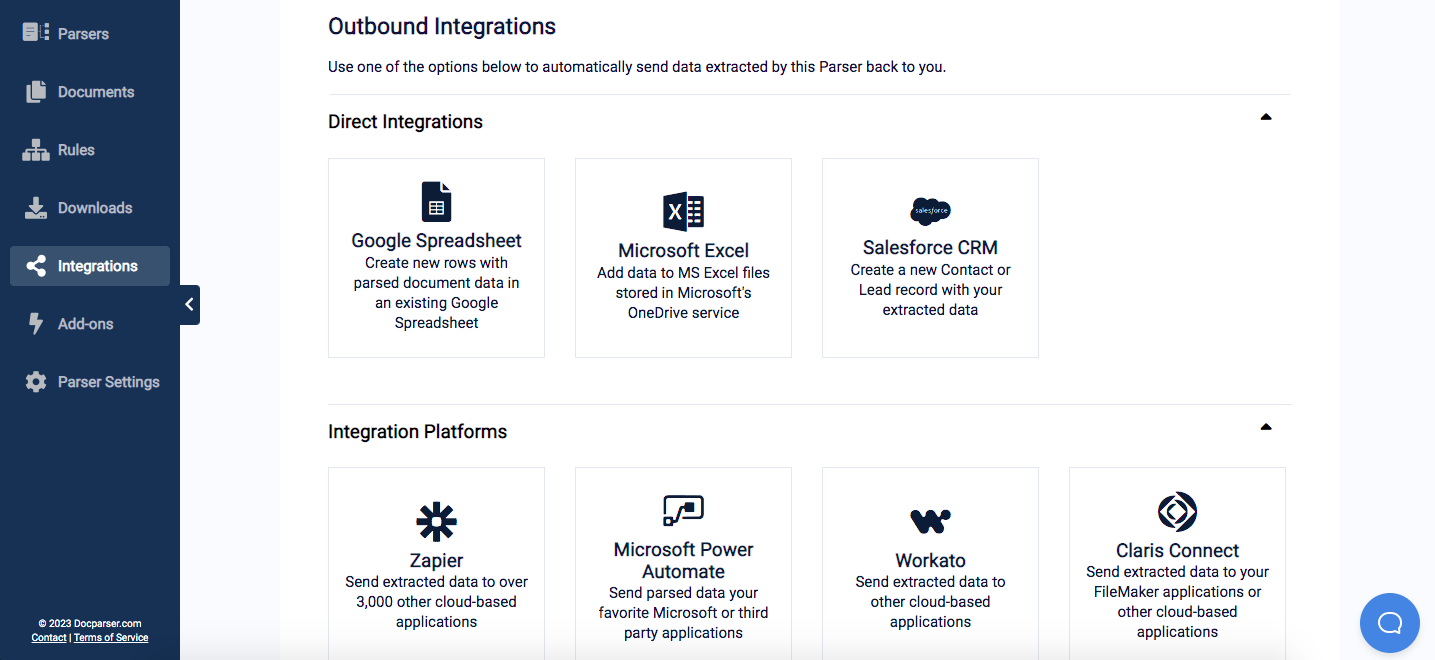The height and width of the screenshot is (660, 1435).
Task: Open the Terms of Service link
Action: (x=111, y=638)
